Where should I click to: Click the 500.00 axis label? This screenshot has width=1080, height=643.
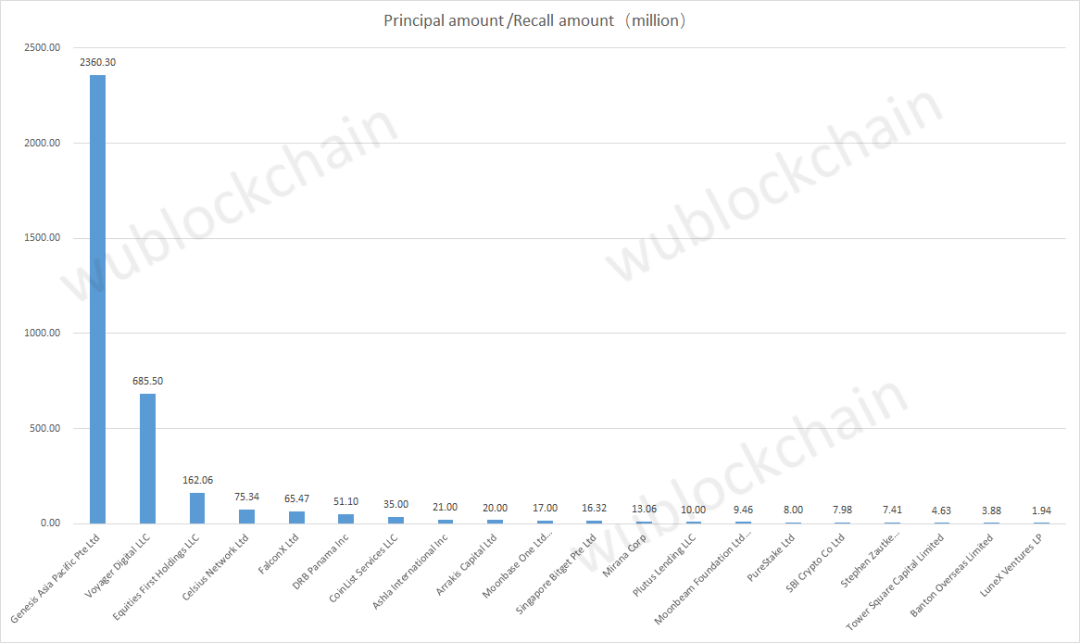click(x=45, y=428)
